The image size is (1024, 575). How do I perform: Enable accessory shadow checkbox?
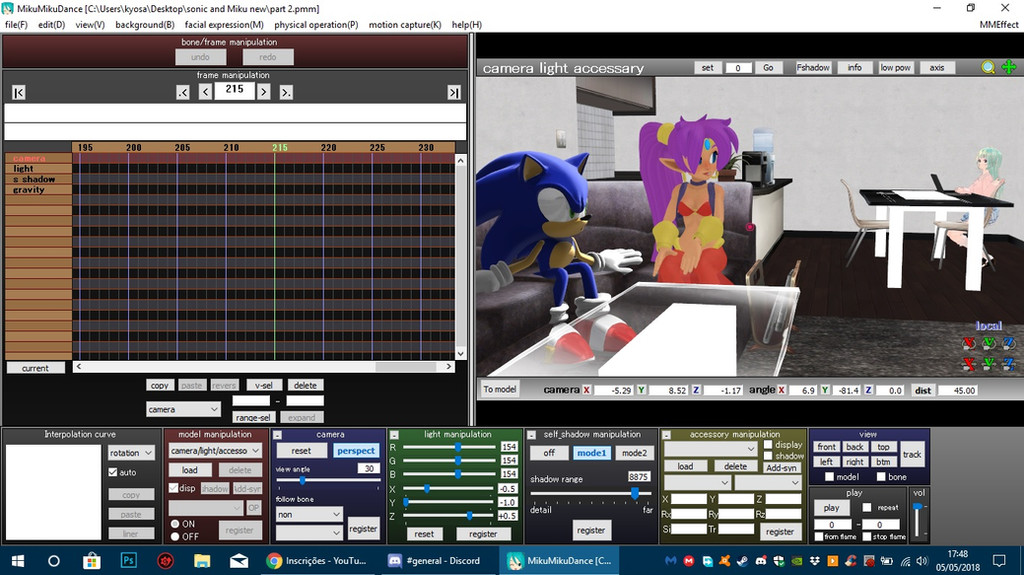click(x=768, y=455)
